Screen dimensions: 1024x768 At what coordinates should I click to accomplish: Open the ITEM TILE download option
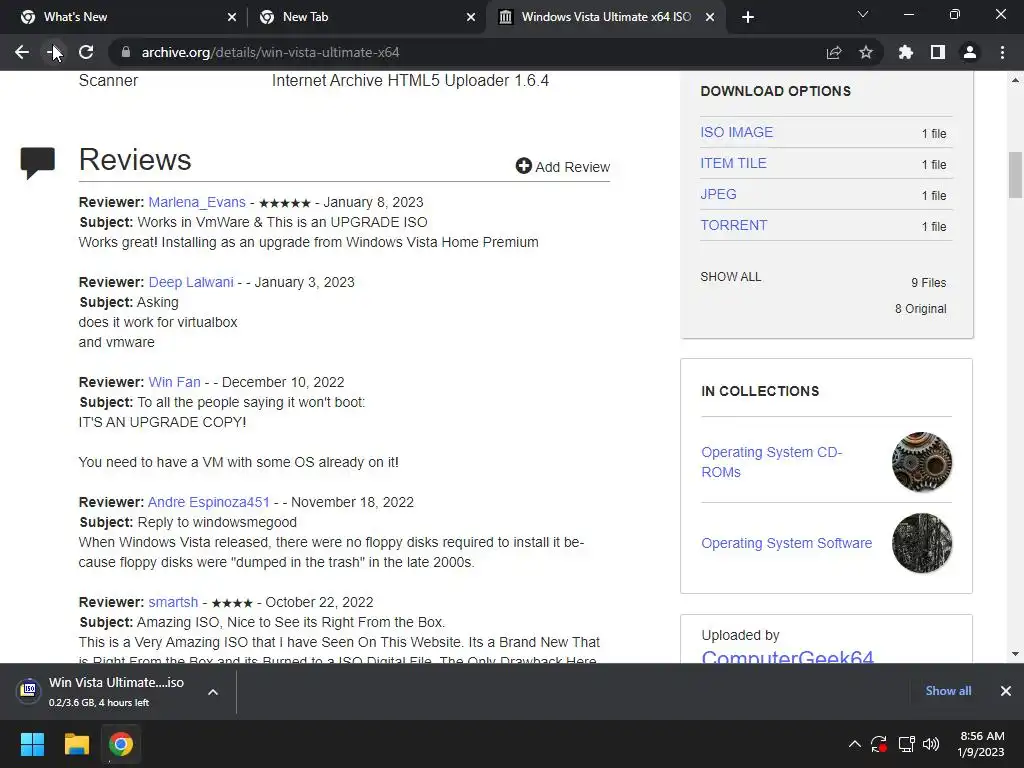point(733,163)
